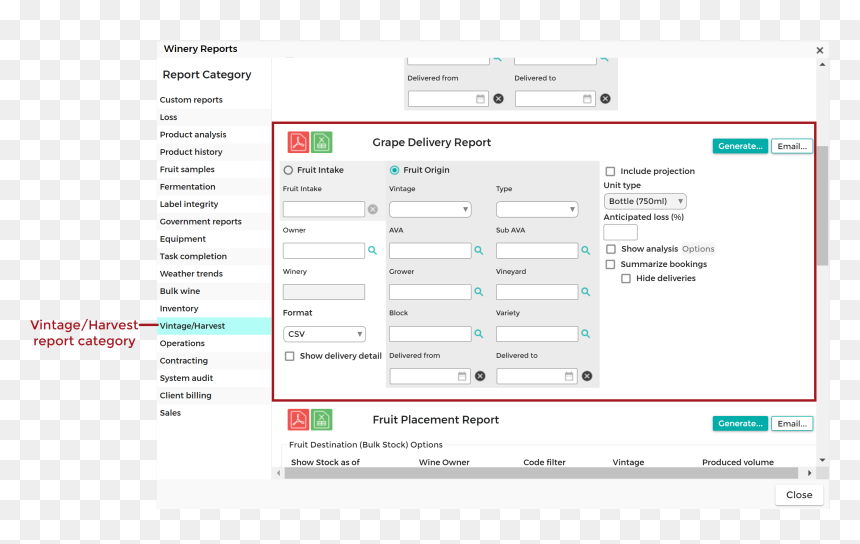860x544 pixels.
Task: Open Block search magnifier
Action: pos(479,333)
